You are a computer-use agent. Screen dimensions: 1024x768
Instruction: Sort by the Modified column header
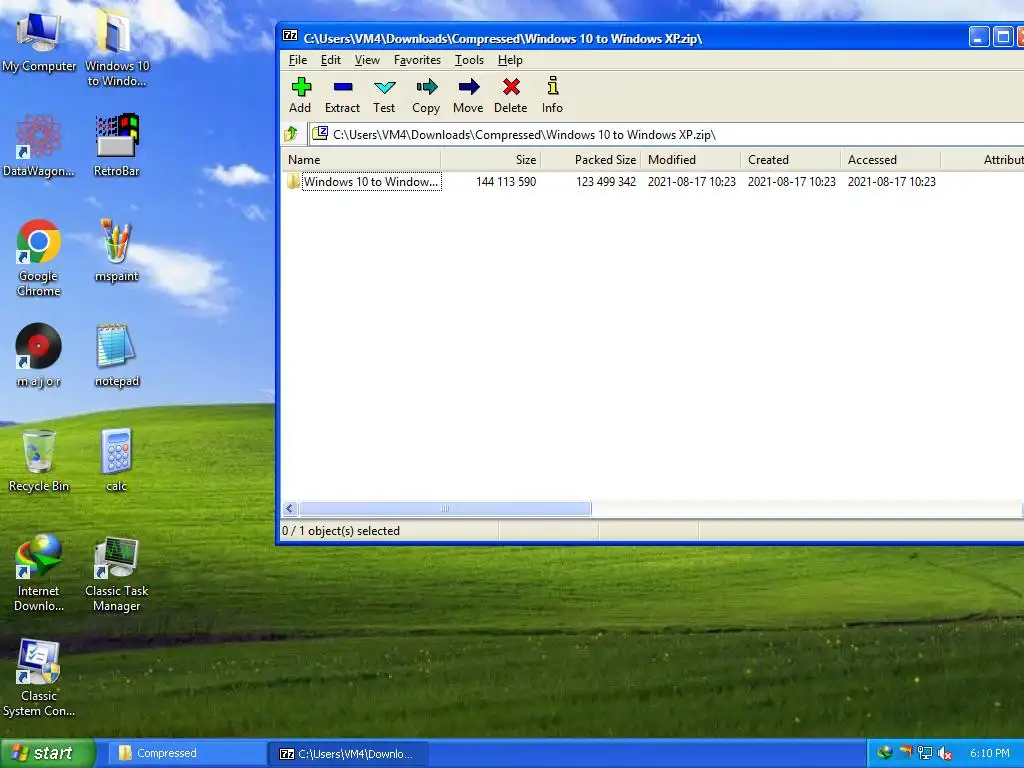691,160
